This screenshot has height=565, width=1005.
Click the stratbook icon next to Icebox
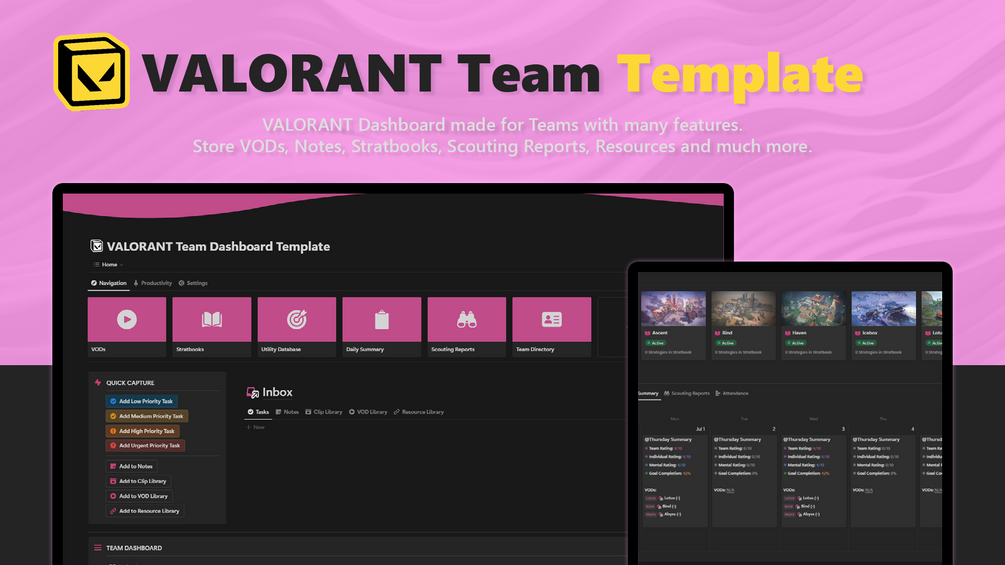pos(858,333)
